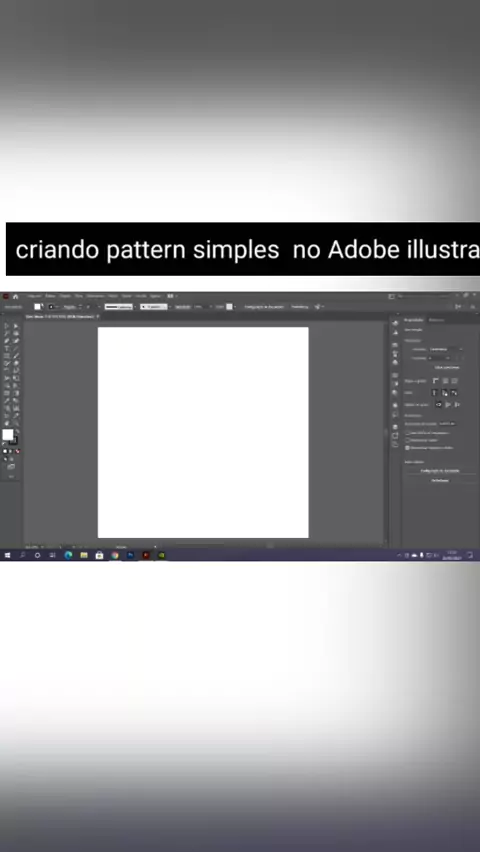Uncheck the scale strokes and effects checkbox

point(408,448)
